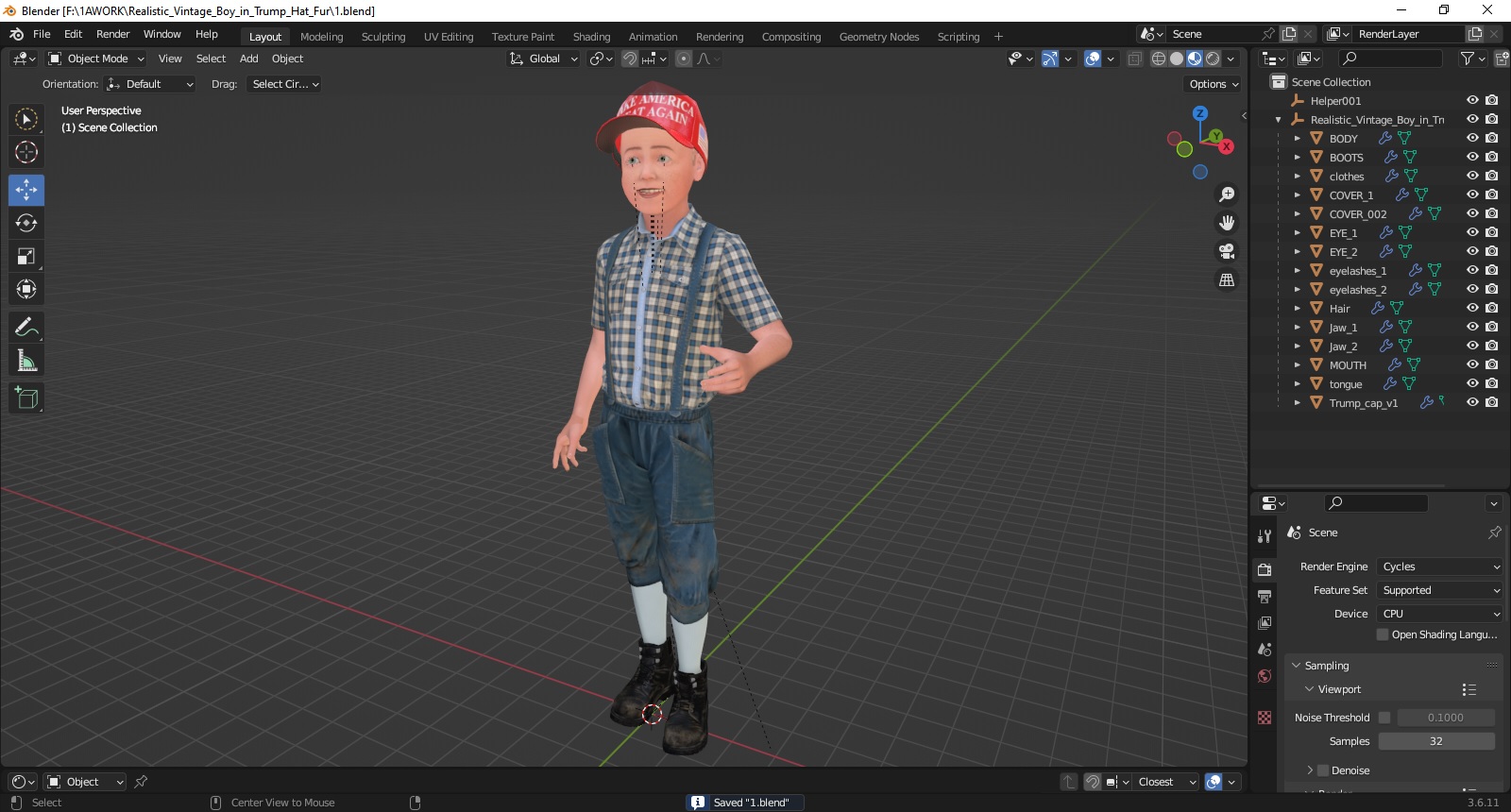Hide the clothes object with eye icon
Viewport: 1511px width, 812px height.
click(1472, 176)
